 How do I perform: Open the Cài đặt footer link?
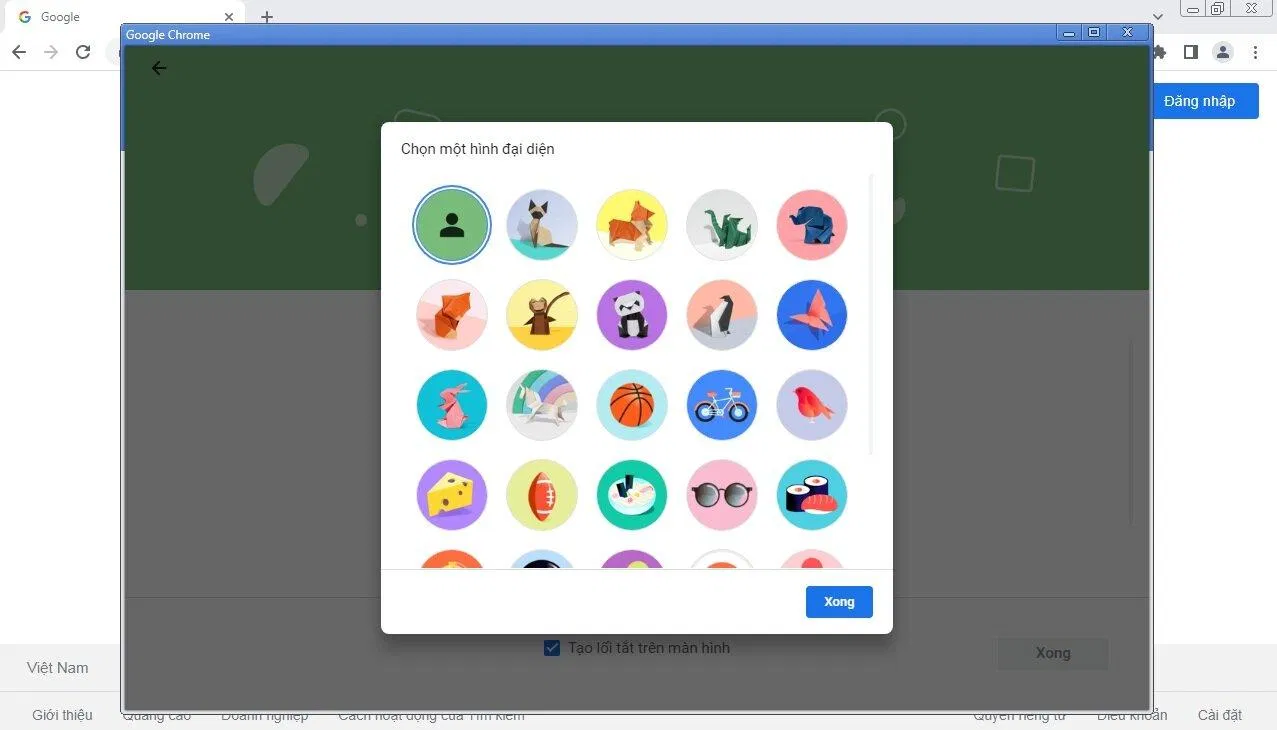pyautogui.click(x=1220, y=715)
